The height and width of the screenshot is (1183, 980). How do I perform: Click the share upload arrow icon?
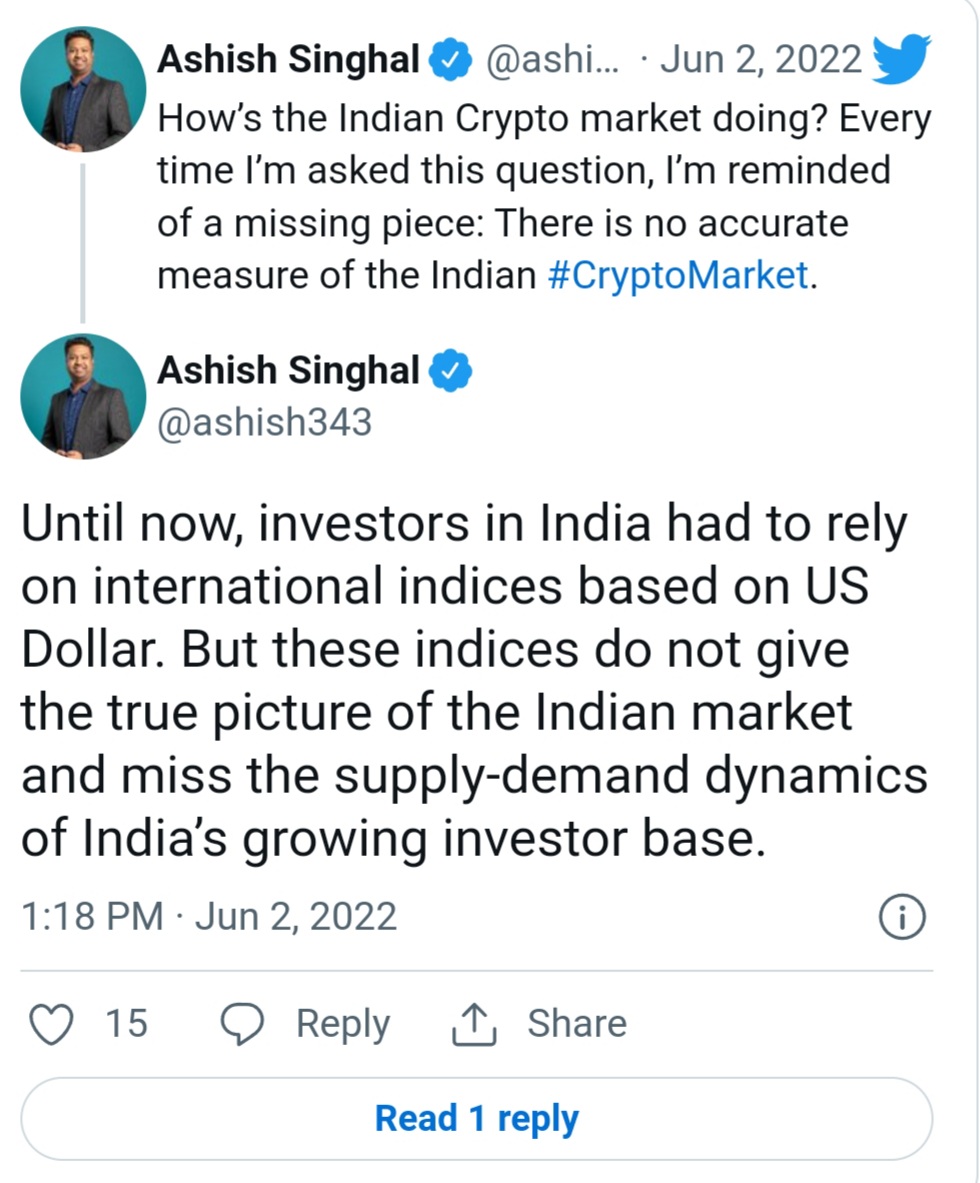(x=475, y=1024)
